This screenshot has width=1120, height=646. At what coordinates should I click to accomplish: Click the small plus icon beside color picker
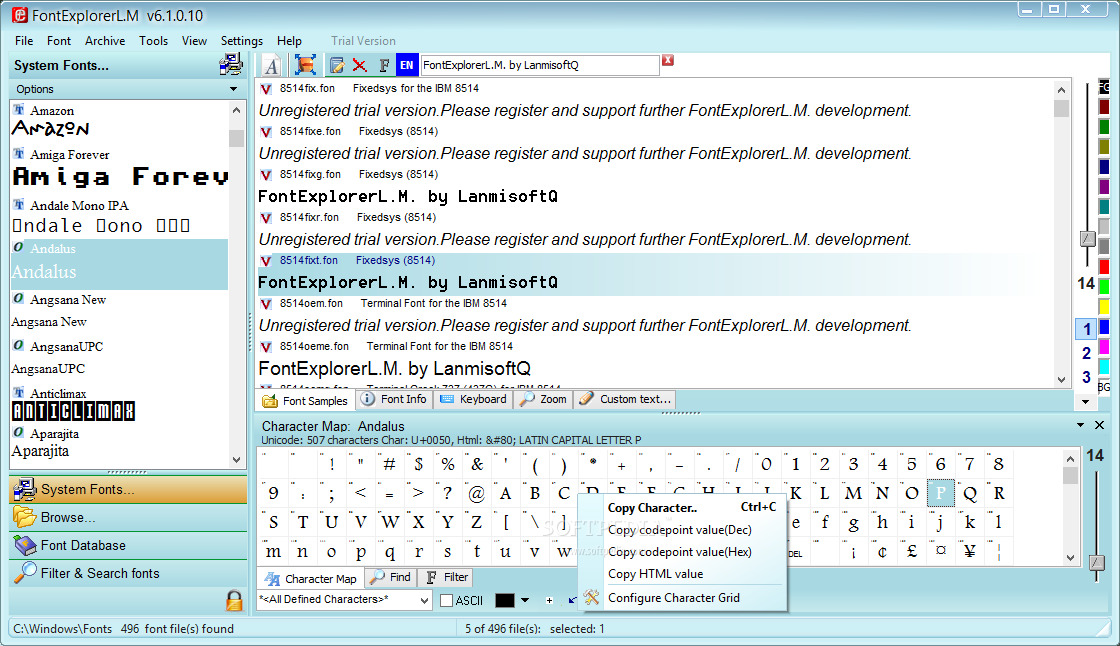coord(549,600)
